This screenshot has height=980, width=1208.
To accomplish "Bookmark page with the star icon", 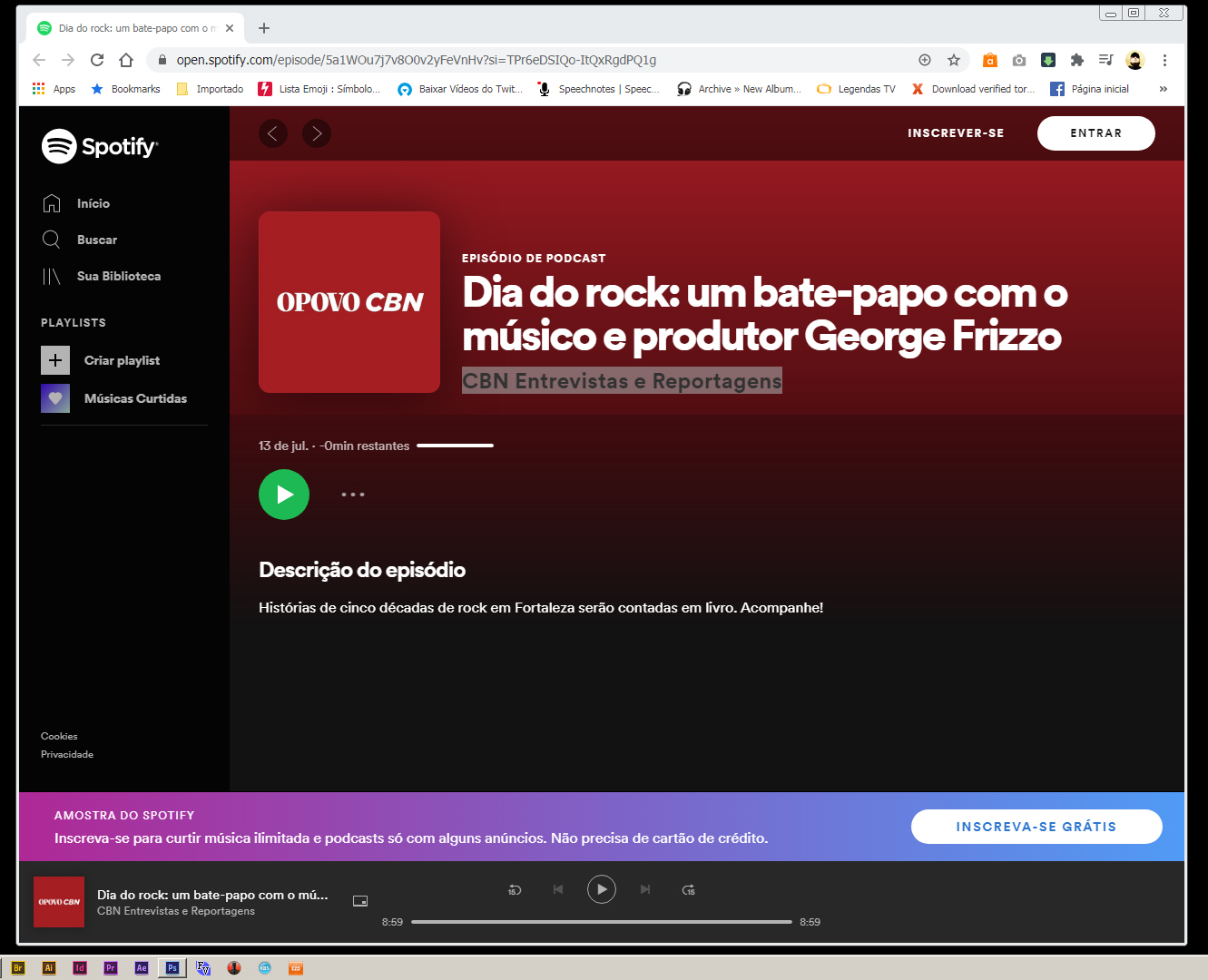I will tap(954, 60).
